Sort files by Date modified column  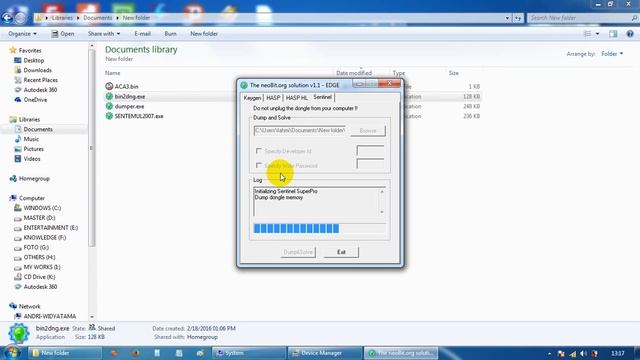tap(354, 73)
